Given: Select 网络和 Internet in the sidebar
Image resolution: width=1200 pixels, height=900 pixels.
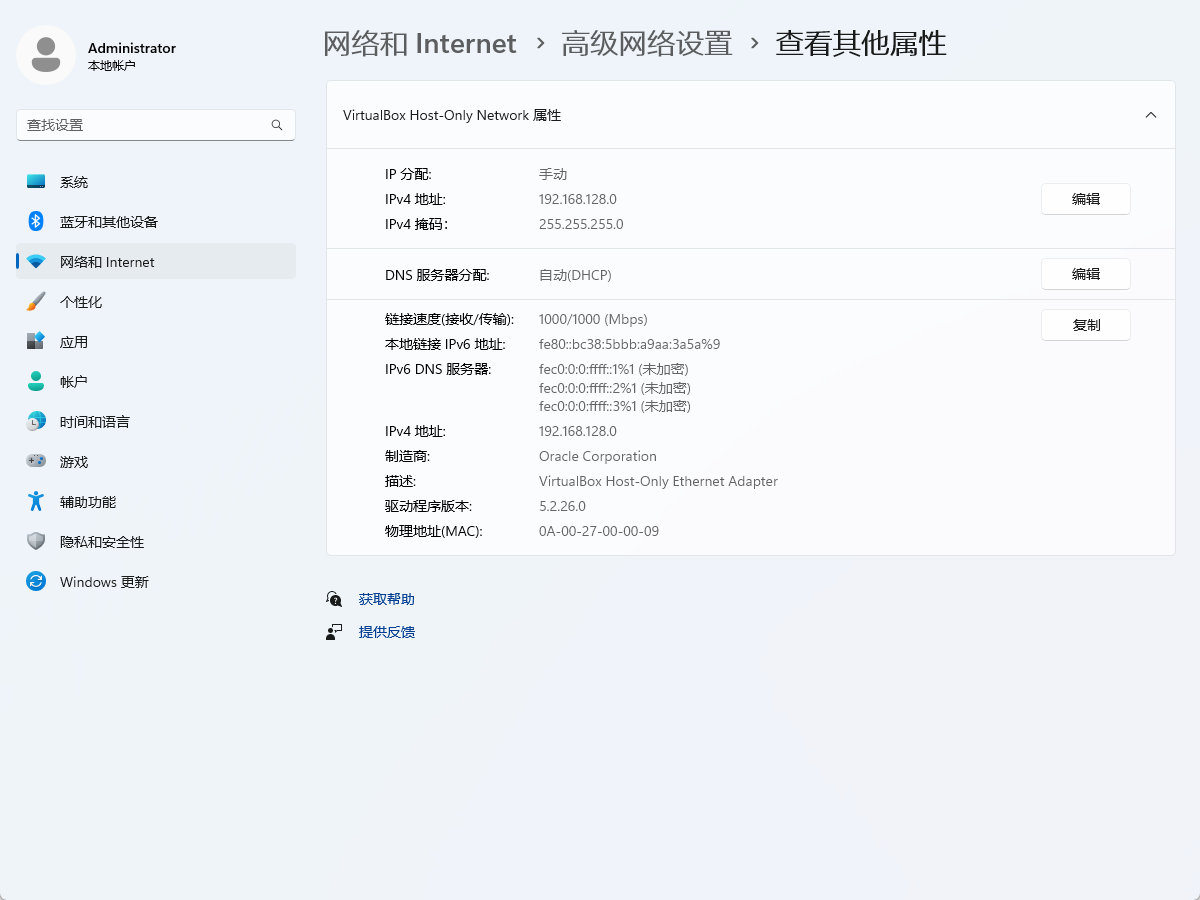Looking at the screenshot, I should click(x=156, y=262).
